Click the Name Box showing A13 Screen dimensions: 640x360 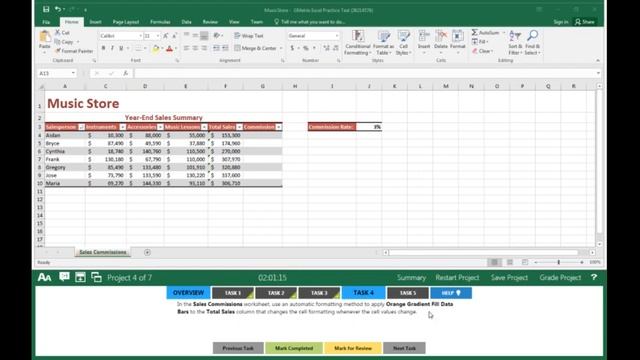pos(56,73)
